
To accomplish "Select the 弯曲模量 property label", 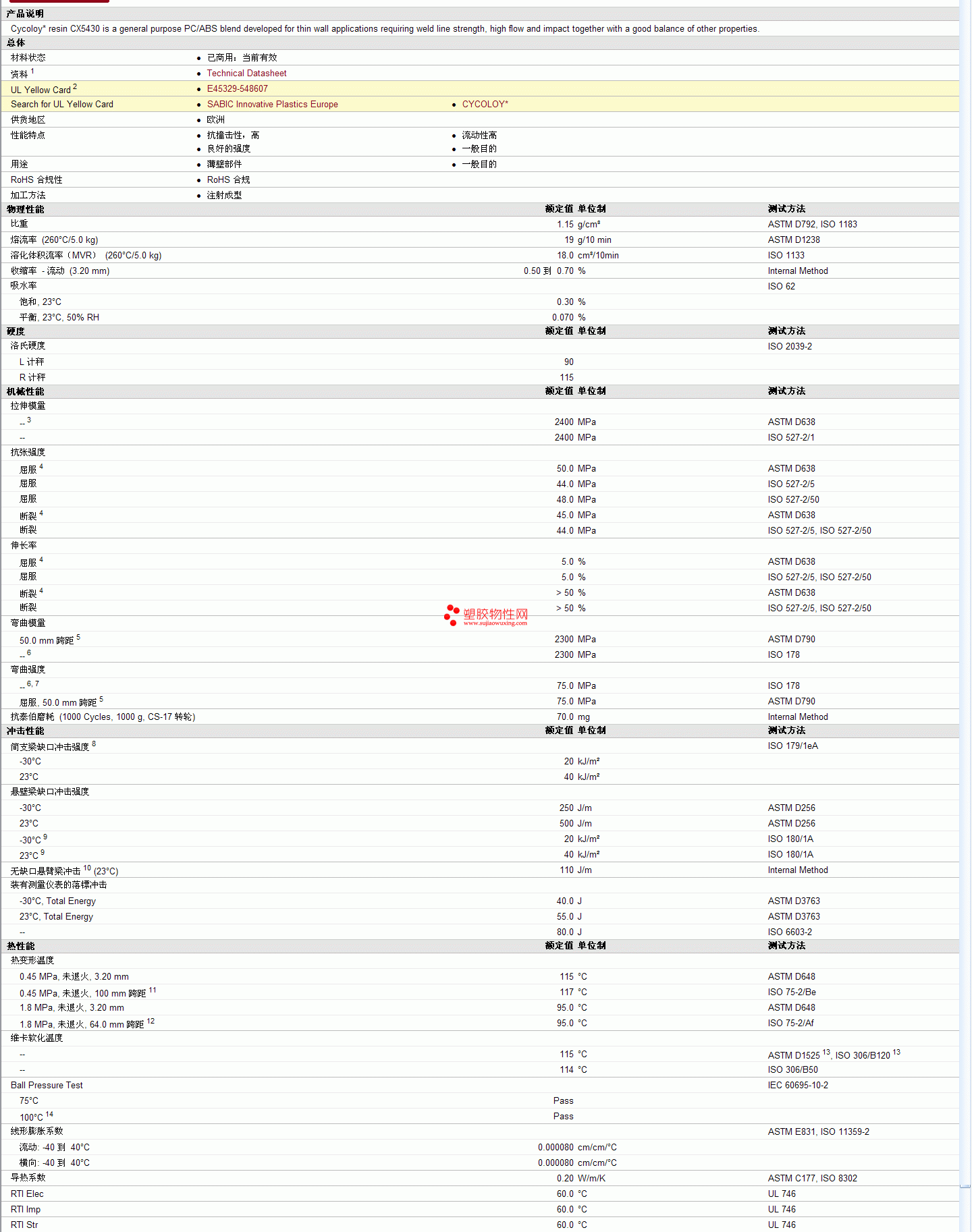I will tap(28, 623).
